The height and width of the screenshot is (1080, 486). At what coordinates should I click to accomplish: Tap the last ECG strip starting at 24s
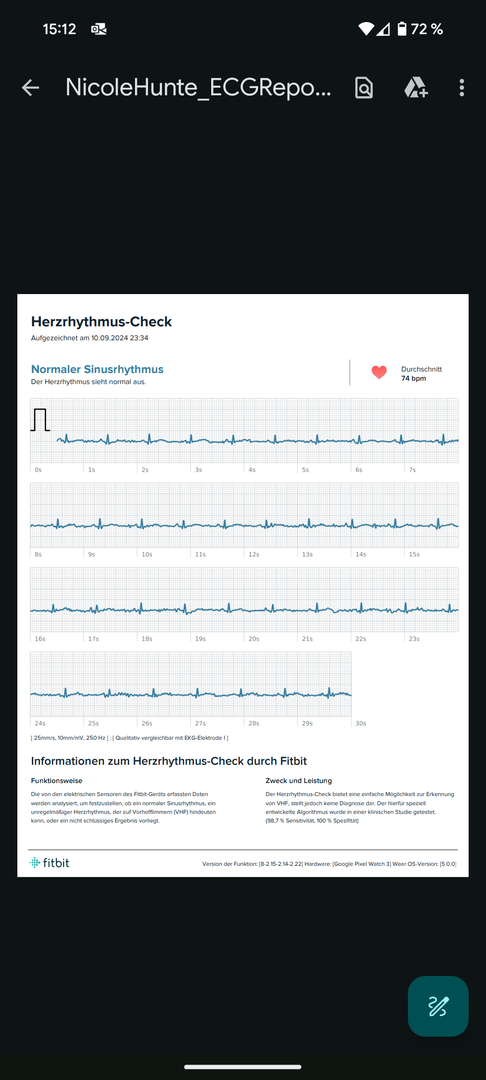pyautogui.click(x=191, y=685)
